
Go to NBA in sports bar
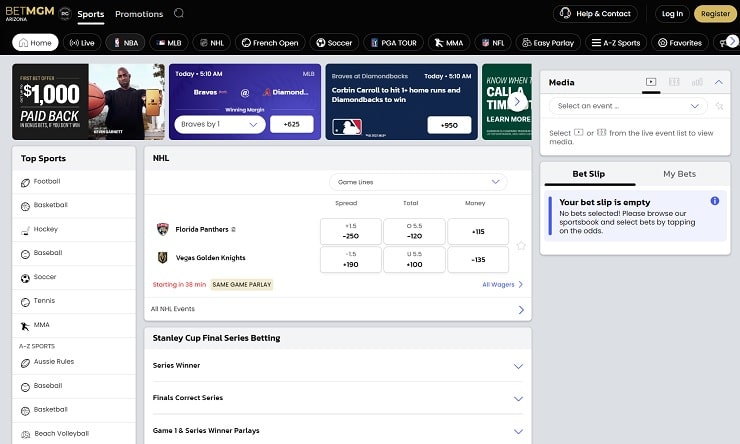tap(126, 42)
